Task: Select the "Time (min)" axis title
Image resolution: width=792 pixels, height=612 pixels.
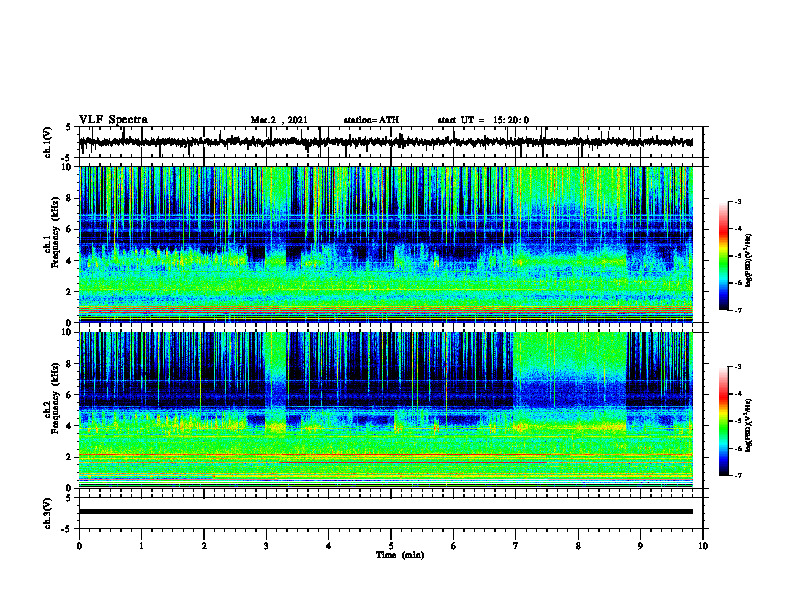Action: coord(400,555)
